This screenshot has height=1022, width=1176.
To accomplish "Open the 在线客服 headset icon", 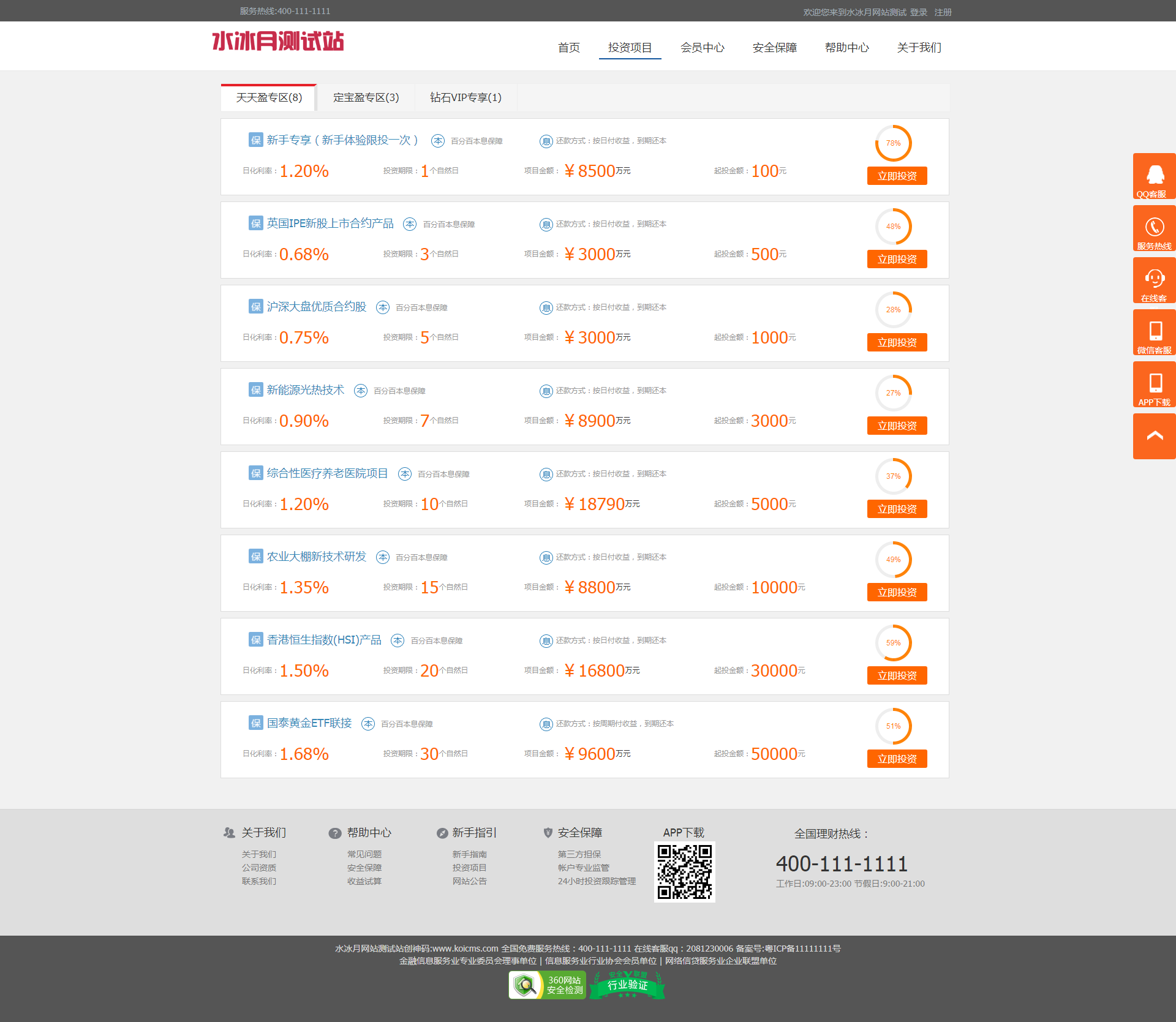I will click(x=1155, y=280).
